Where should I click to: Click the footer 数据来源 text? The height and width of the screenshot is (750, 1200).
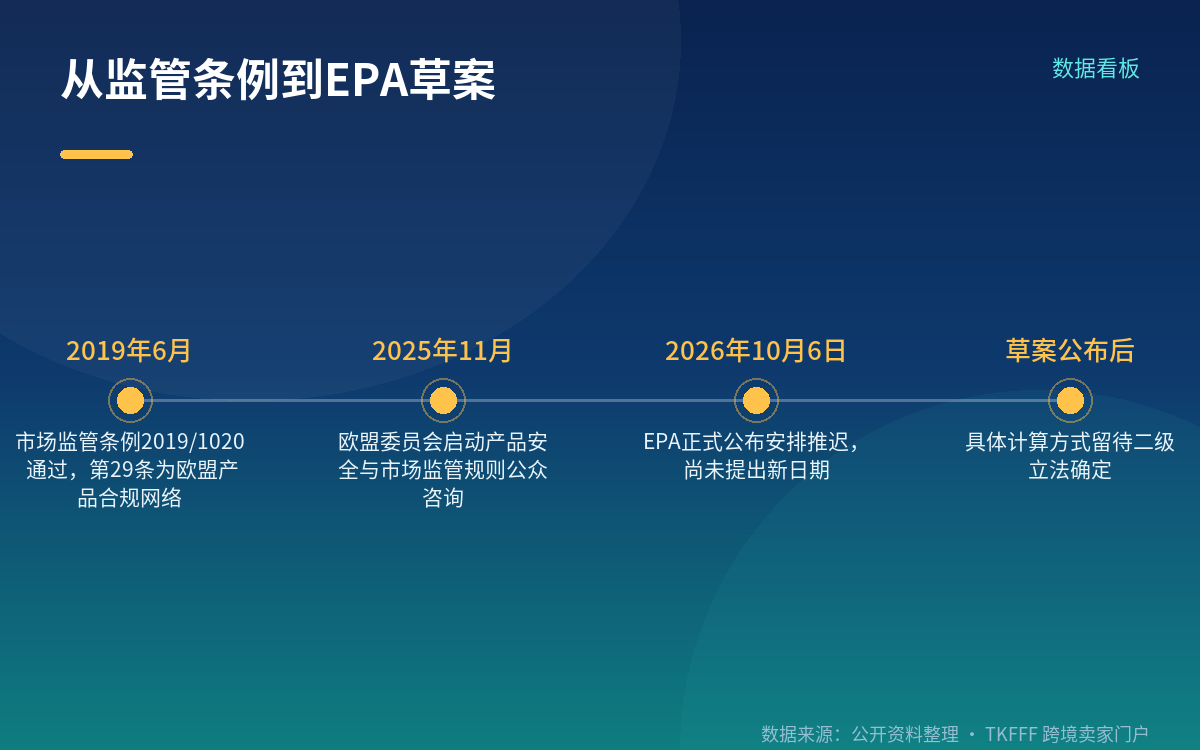pos(955,734)
